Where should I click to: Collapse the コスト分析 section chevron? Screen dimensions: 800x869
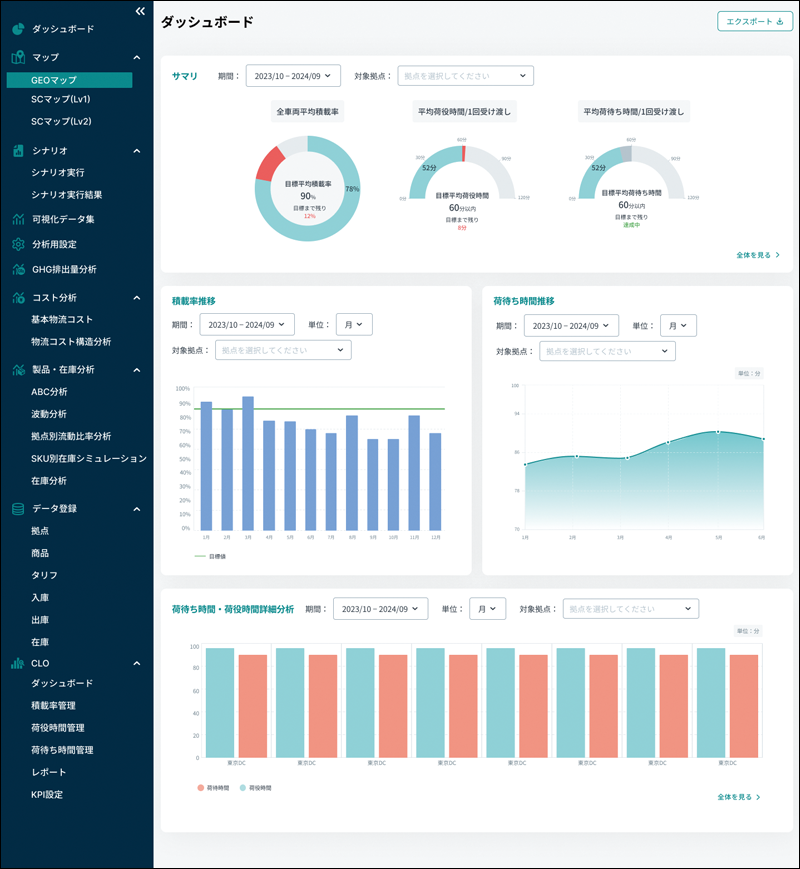tap(137, 298)
